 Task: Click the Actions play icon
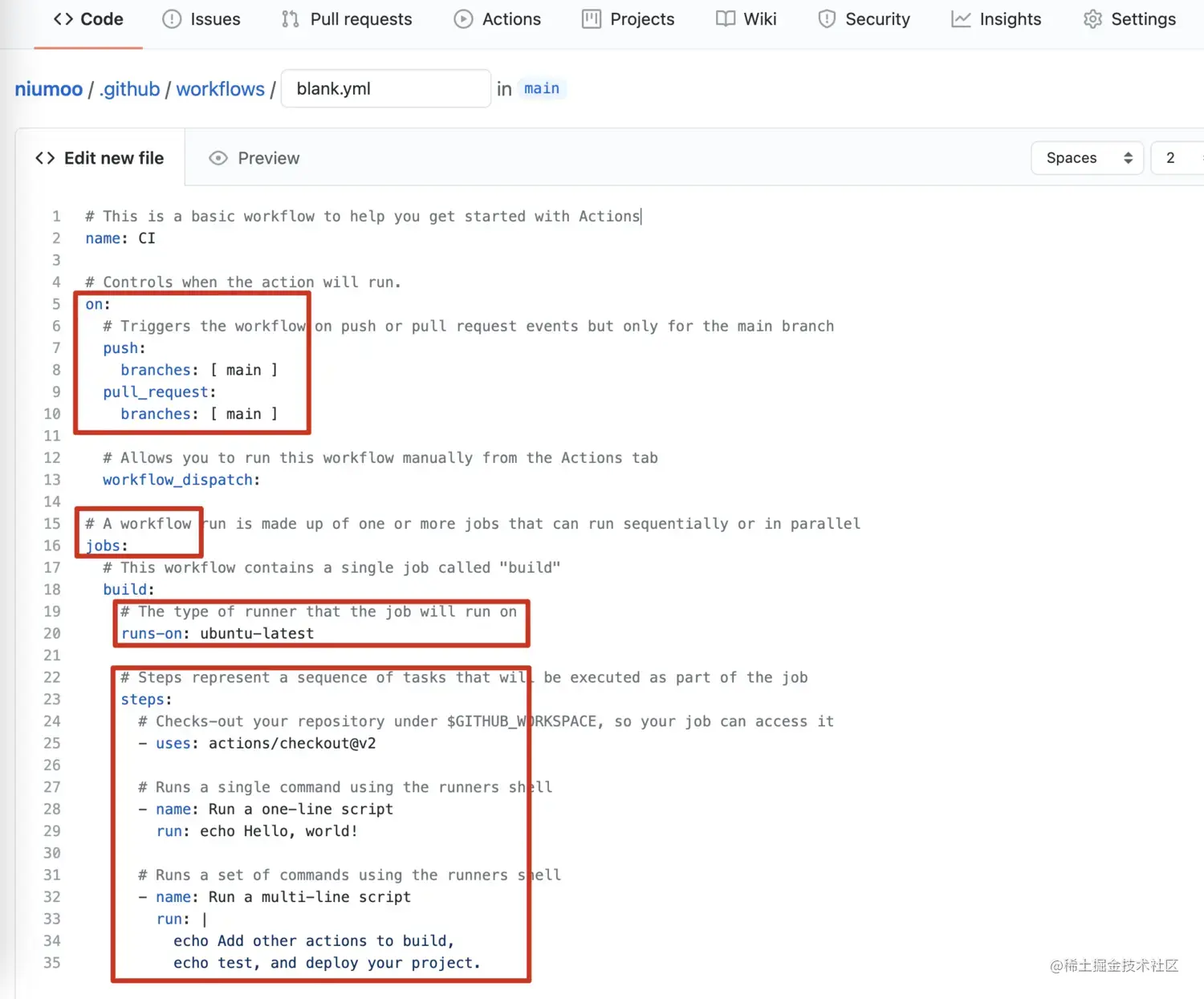click(x=463, y=19)
